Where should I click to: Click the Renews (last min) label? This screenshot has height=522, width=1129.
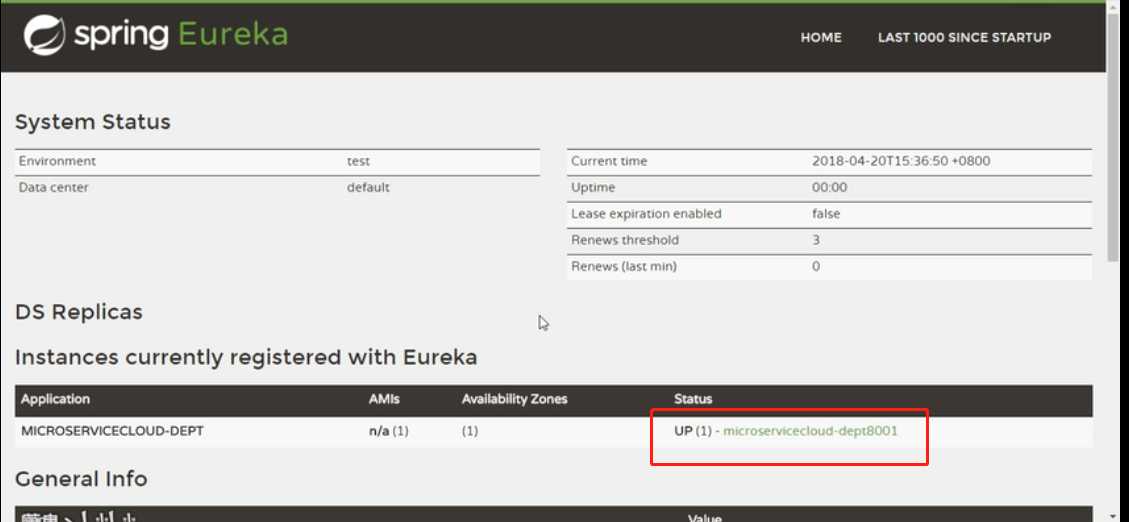(x=624, y=266)
